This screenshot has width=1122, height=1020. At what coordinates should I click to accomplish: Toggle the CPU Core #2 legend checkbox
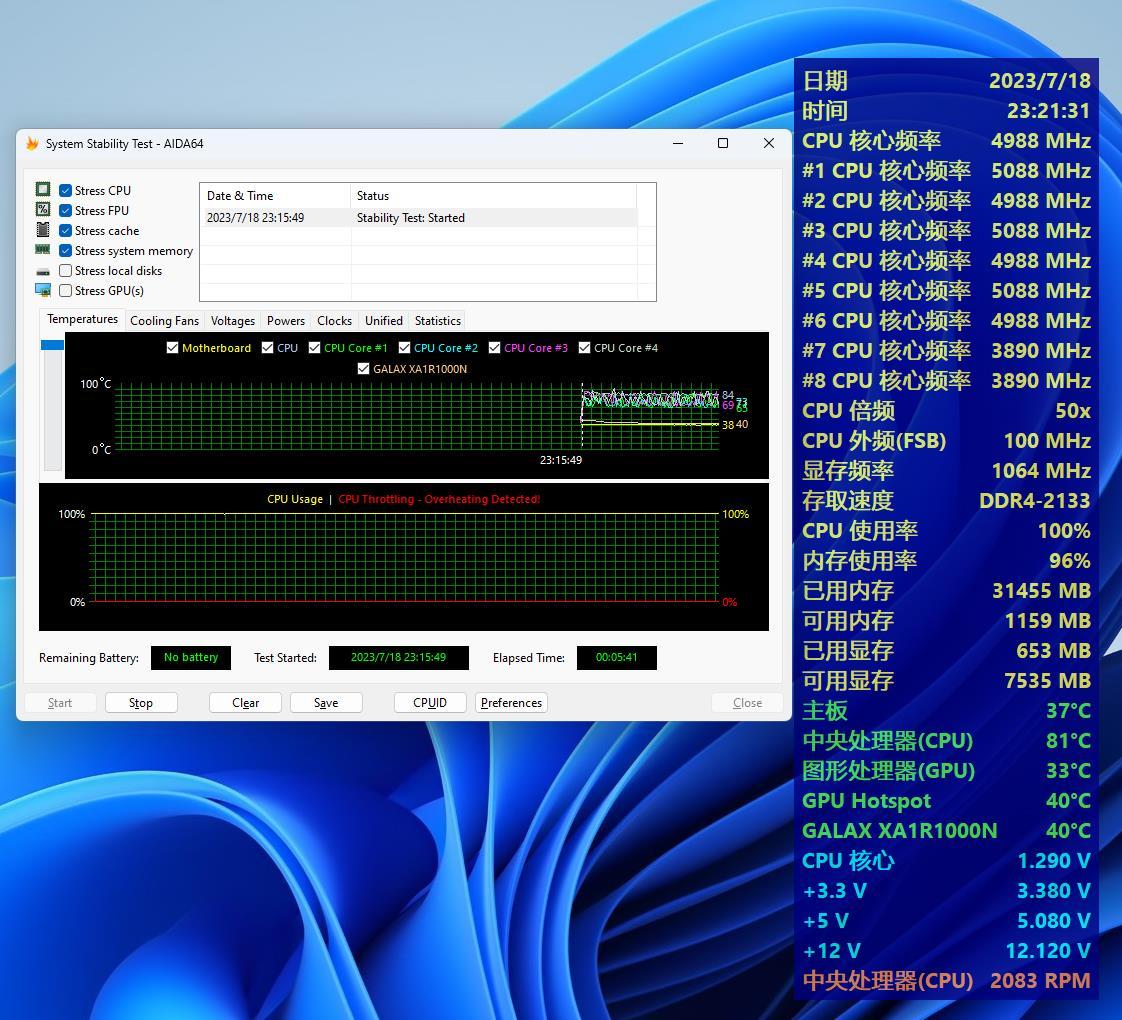[x=405, y=348]
